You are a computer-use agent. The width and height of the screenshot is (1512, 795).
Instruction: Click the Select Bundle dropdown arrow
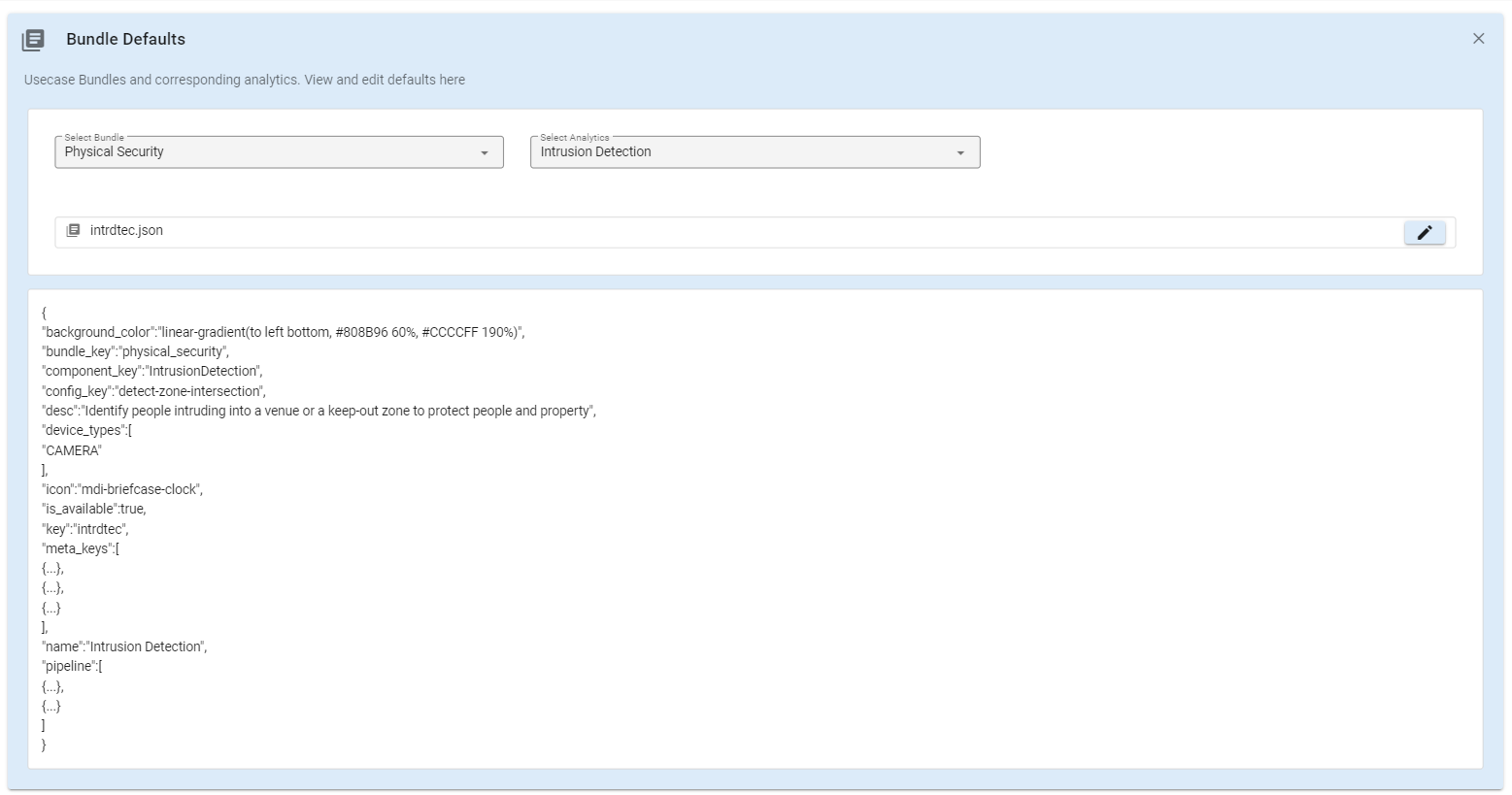(x=485, y=152)
